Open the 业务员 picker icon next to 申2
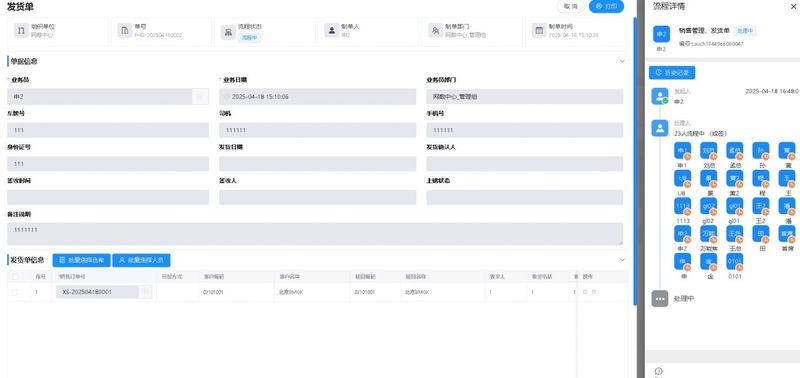Viewport: 800px width, 378px height. point(201,96)
